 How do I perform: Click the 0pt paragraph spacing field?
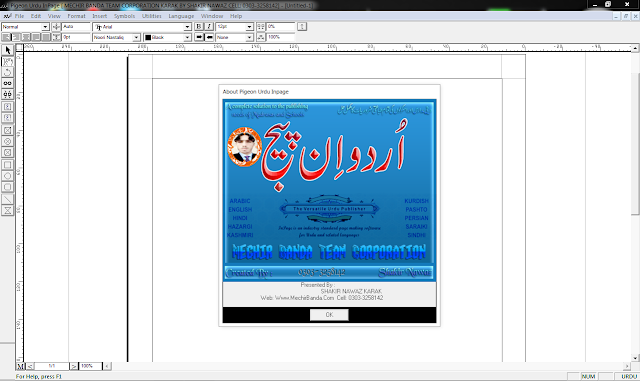tap(76, 37)
